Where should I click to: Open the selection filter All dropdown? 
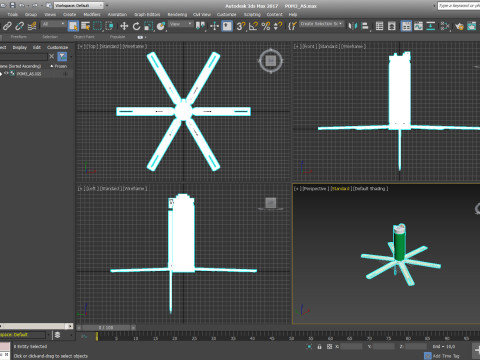53,24
